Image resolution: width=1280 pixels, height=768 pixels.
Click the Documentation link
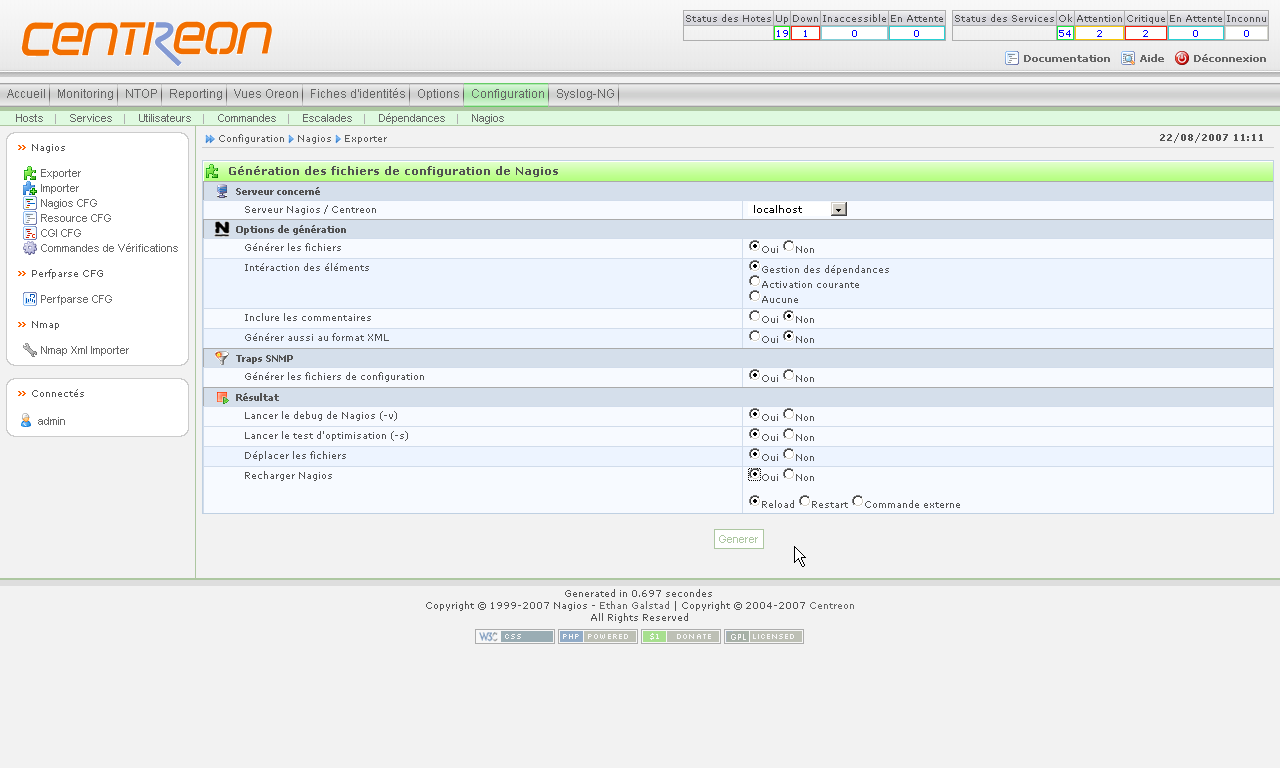click(x=1066, y=58)
